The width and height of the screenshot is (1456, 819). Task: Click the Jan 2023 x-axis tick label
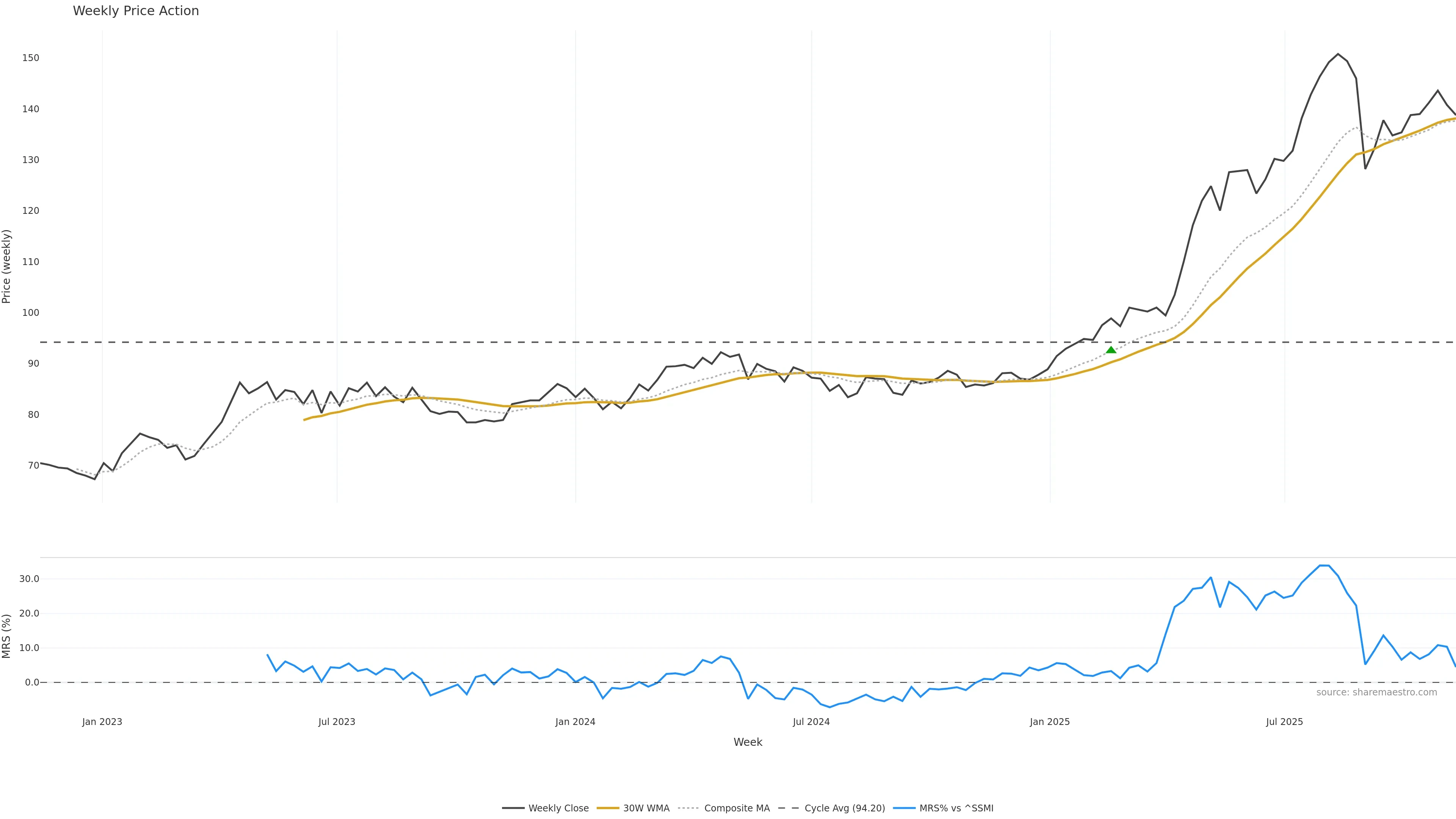[102, 722]
